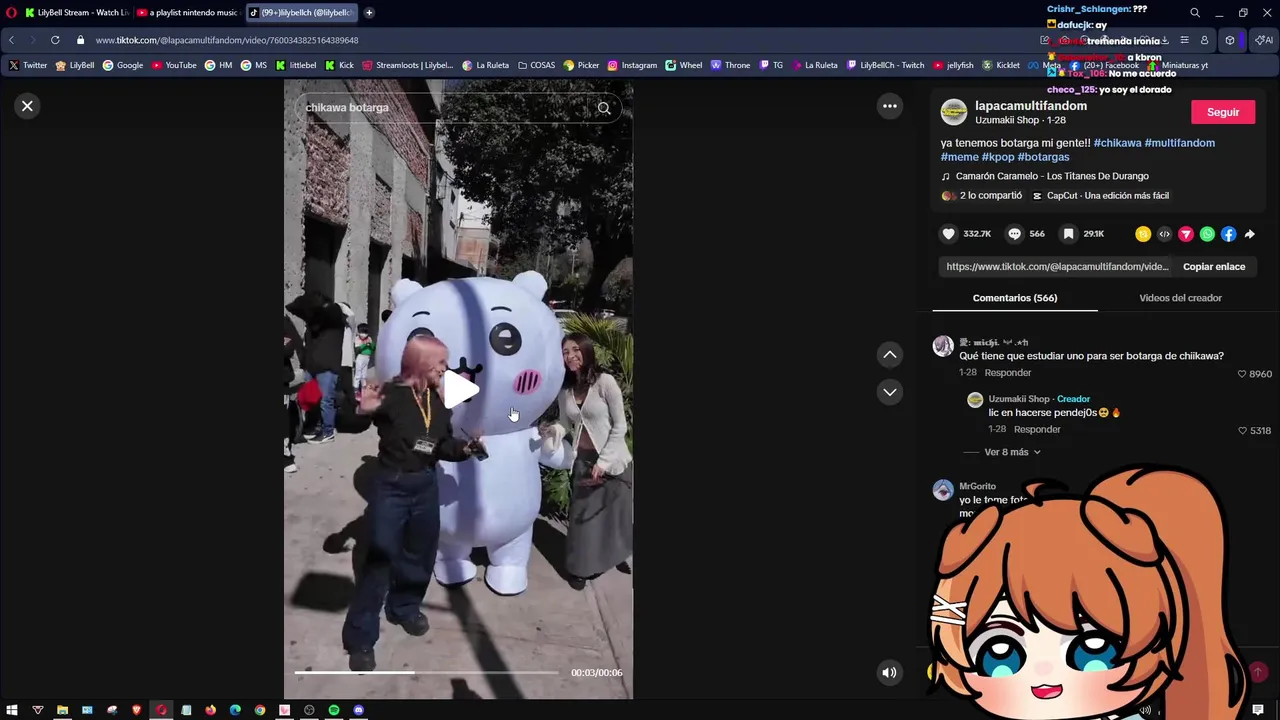Screen dimensions: 1280x720
Task: Follow lapacamultifandom with Seguir button
Action: pos(1223,112)
